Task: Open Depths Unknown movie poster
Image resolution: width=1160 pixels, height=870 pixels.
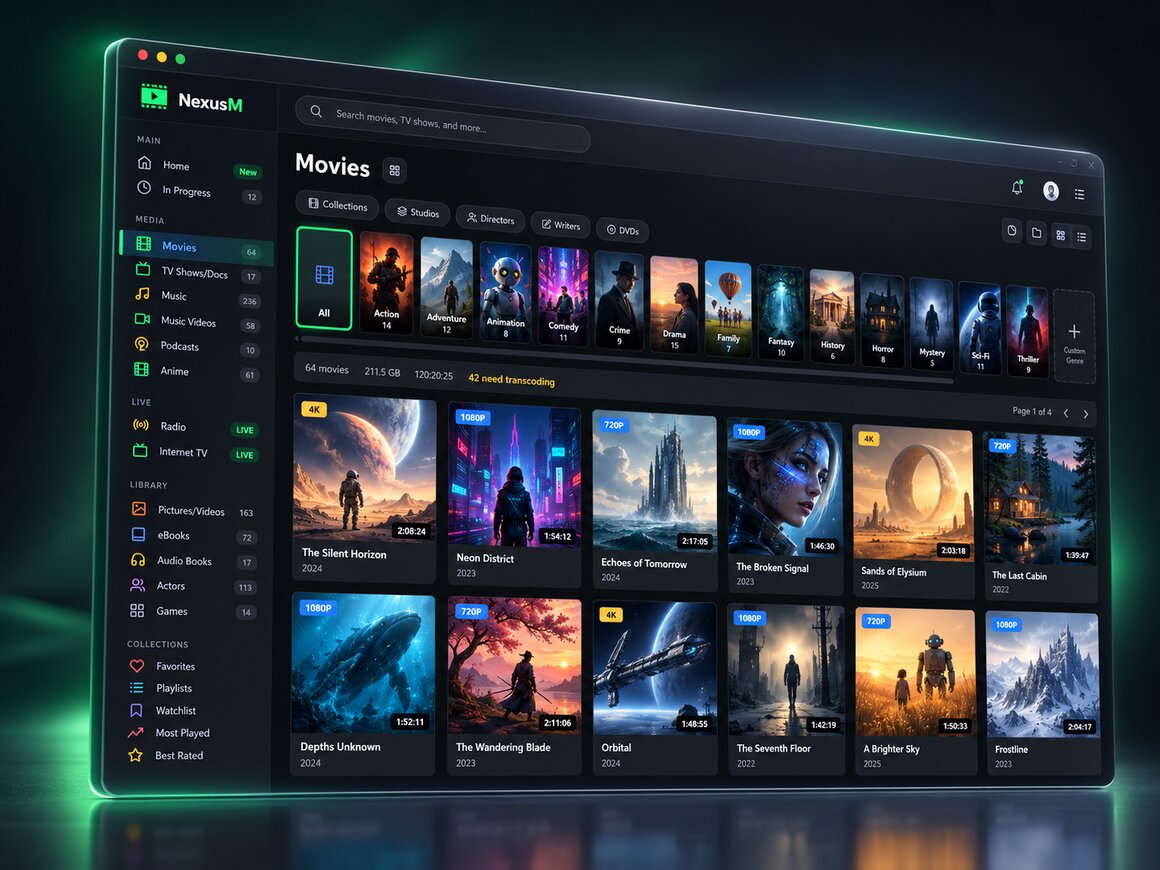Action: 363,664
